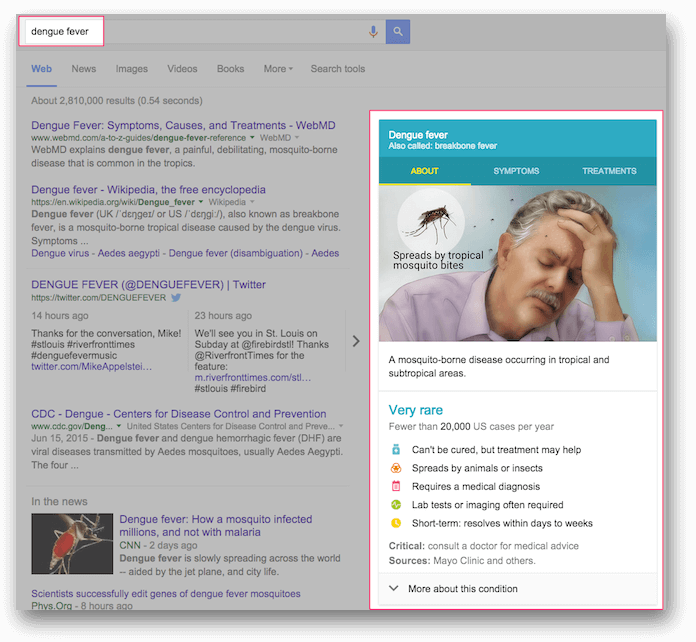
Task: Click 'Sources: Mayo Clinic and others' text
Action: coord(462,561)
